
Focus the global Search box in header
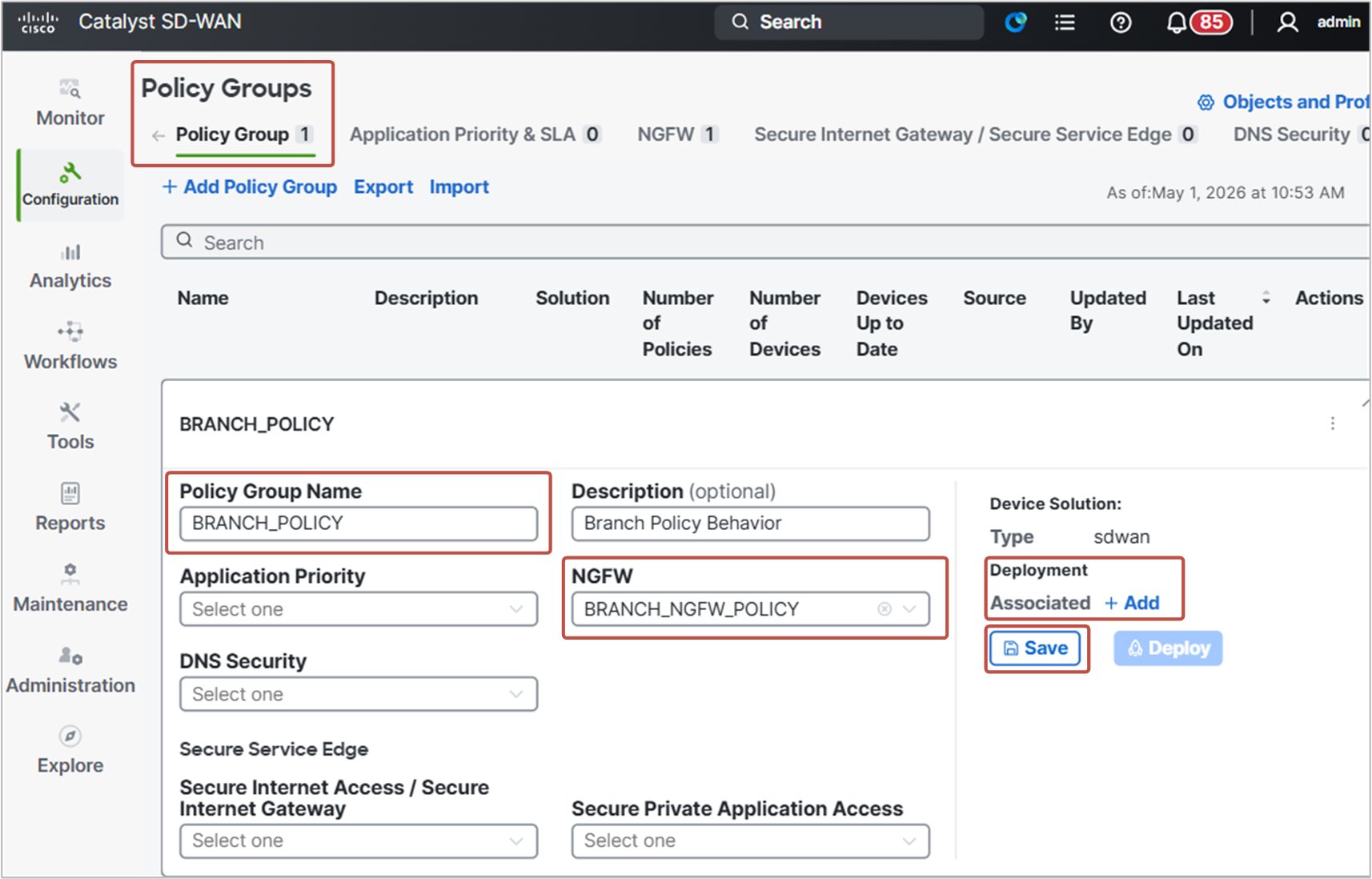pos(848,22)
